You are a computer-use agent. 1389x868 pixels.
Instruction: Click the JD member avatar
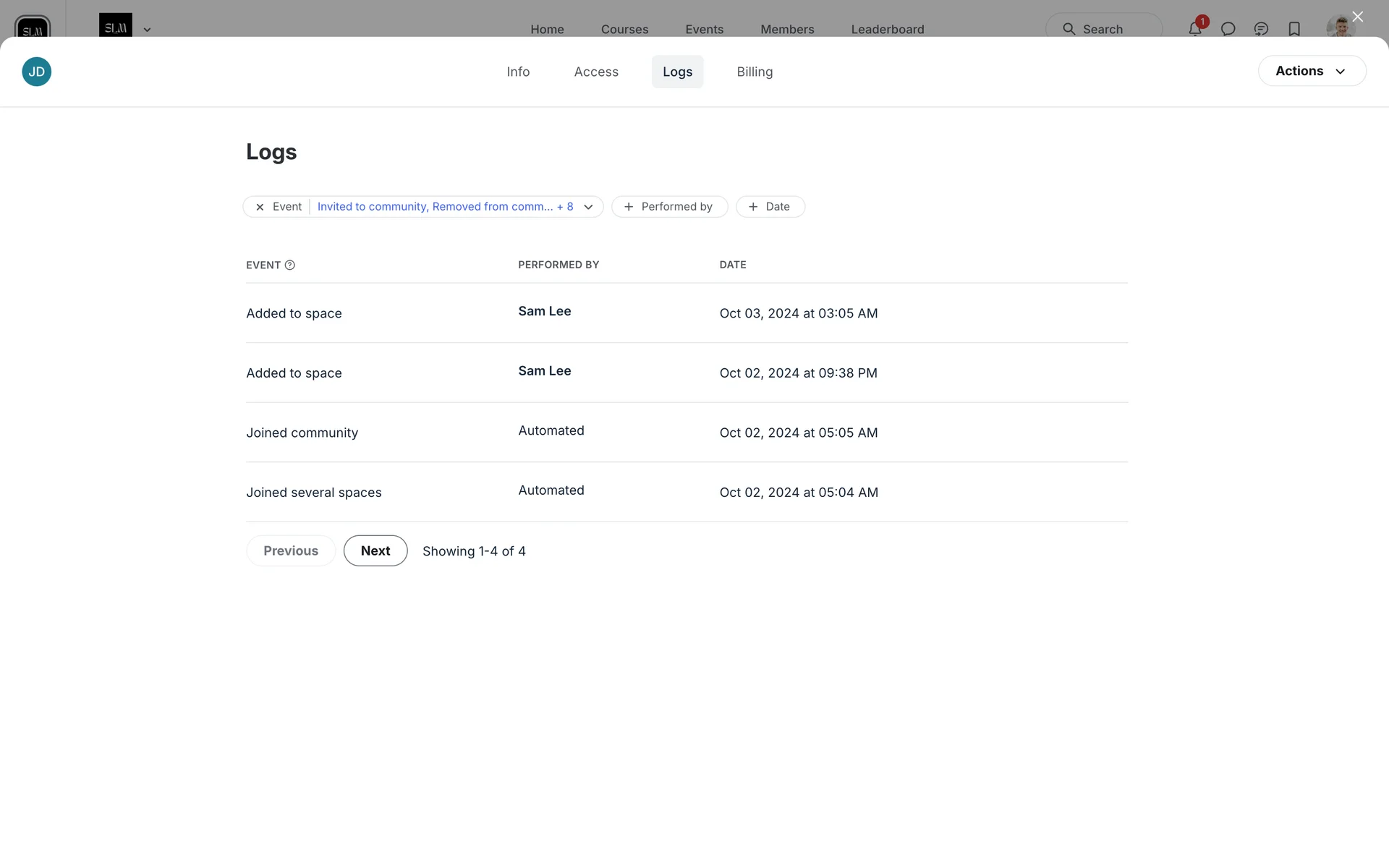click(x=36, y=72)
